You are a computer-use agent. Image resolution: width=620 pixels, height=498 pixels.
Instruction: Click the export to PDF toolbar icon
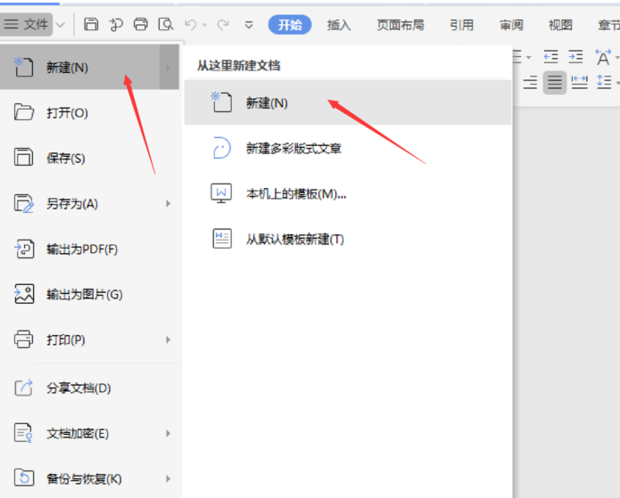[116, 25]
